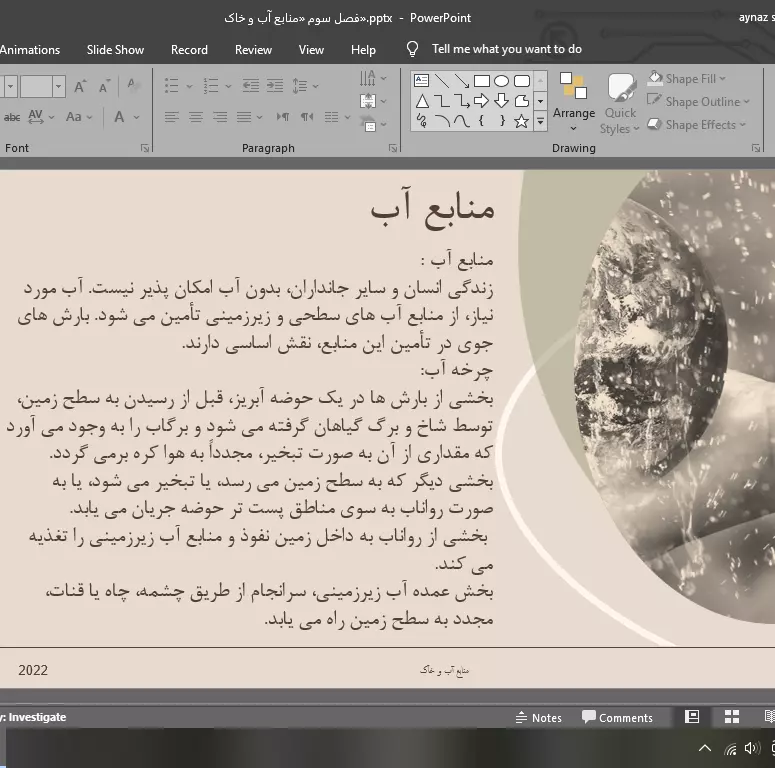Toggle the Notes pane
Viewport: 775px width, 768px height.
(538, 717)
